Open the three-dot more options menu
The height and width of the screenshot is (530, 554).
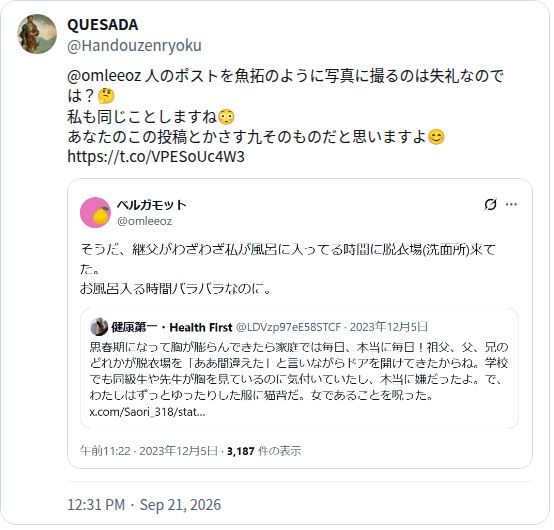(x=511, y=205)
